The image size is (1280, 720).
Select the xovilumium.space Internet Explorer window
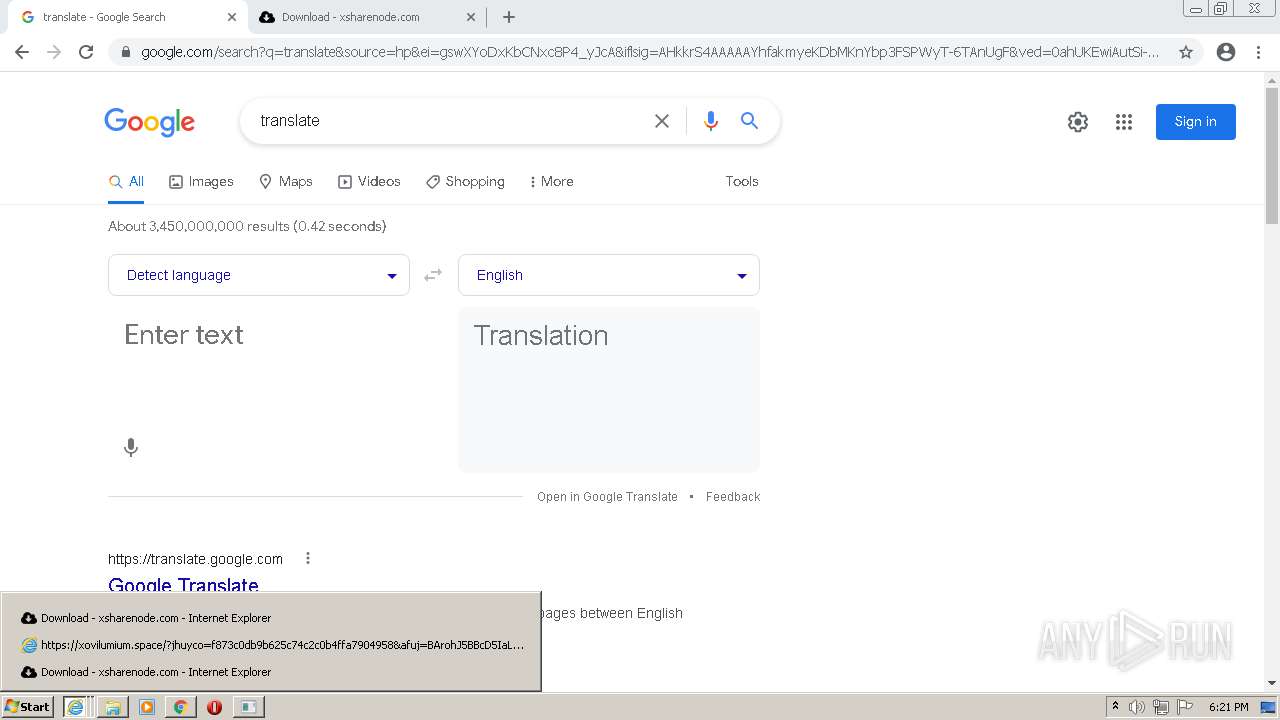point(271,645)
